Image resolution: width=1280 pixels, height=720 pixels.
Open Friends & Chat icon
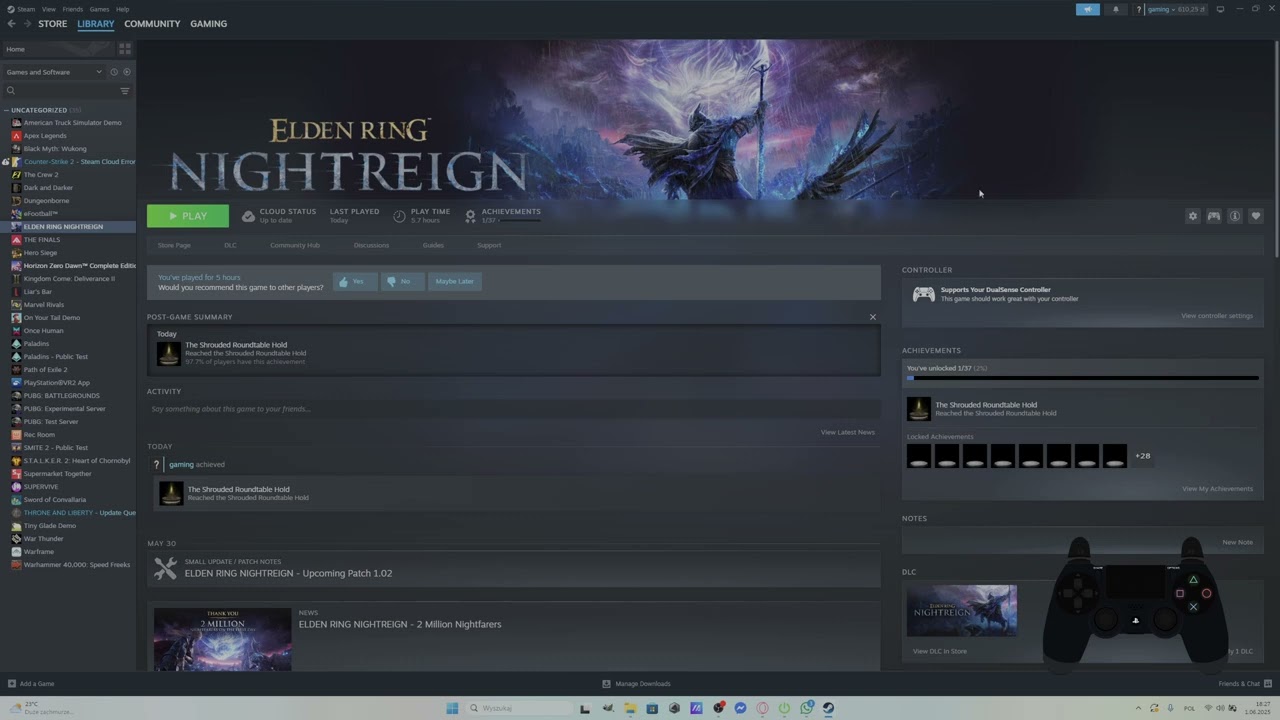1267,684
